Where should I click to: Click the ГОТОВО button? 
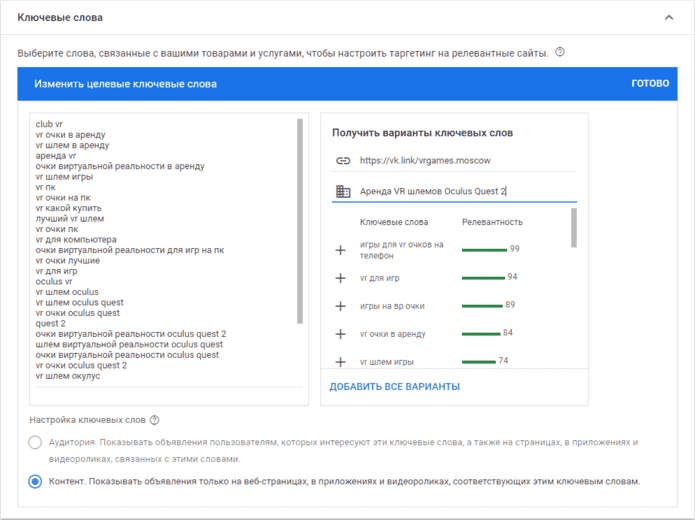pos(650,83)
